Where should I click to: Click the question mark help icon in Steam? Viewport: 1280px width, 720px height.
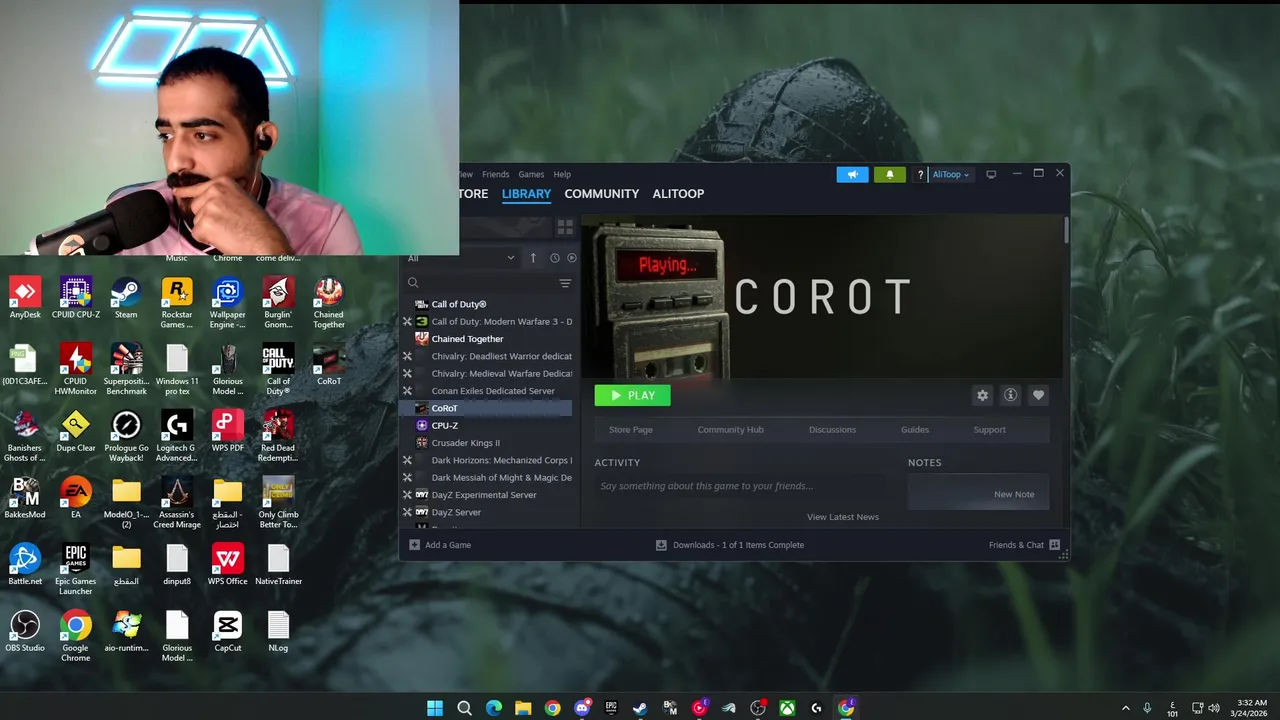point(920,175)
